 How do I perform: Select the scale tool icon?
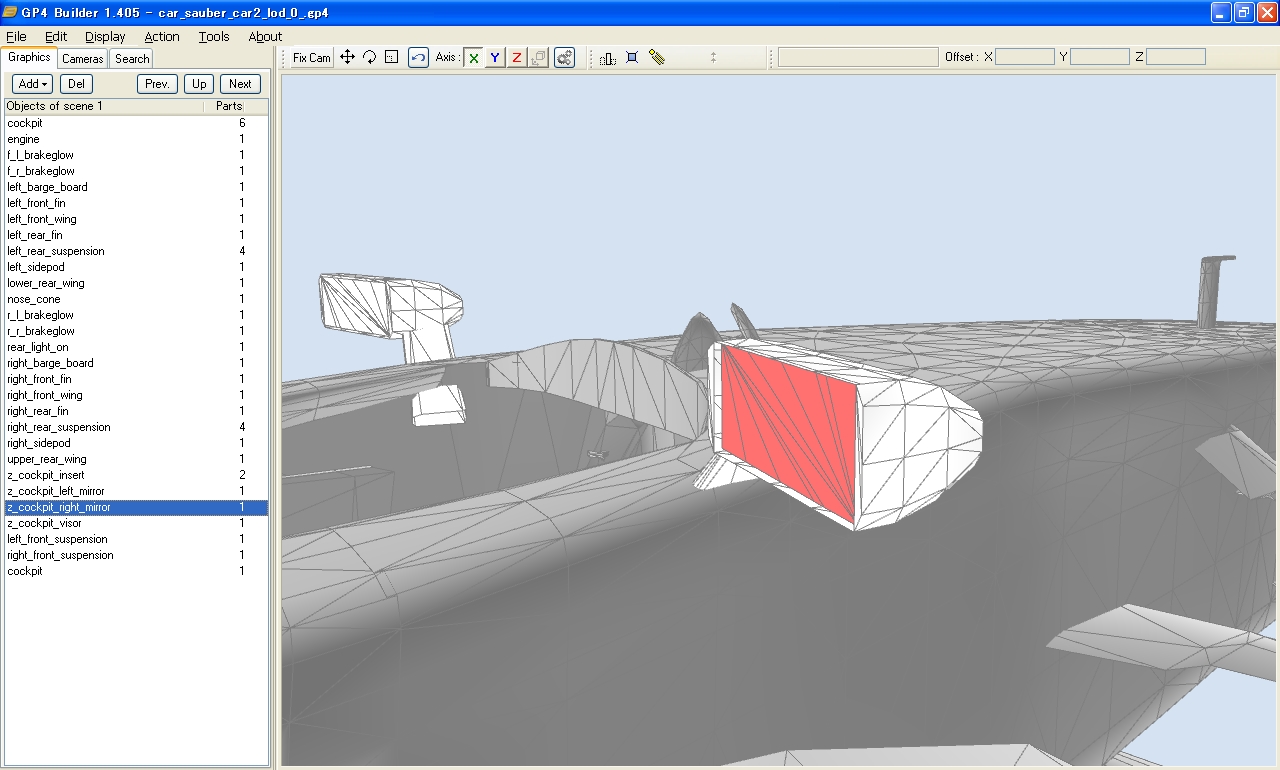click(x=391, y=57)
